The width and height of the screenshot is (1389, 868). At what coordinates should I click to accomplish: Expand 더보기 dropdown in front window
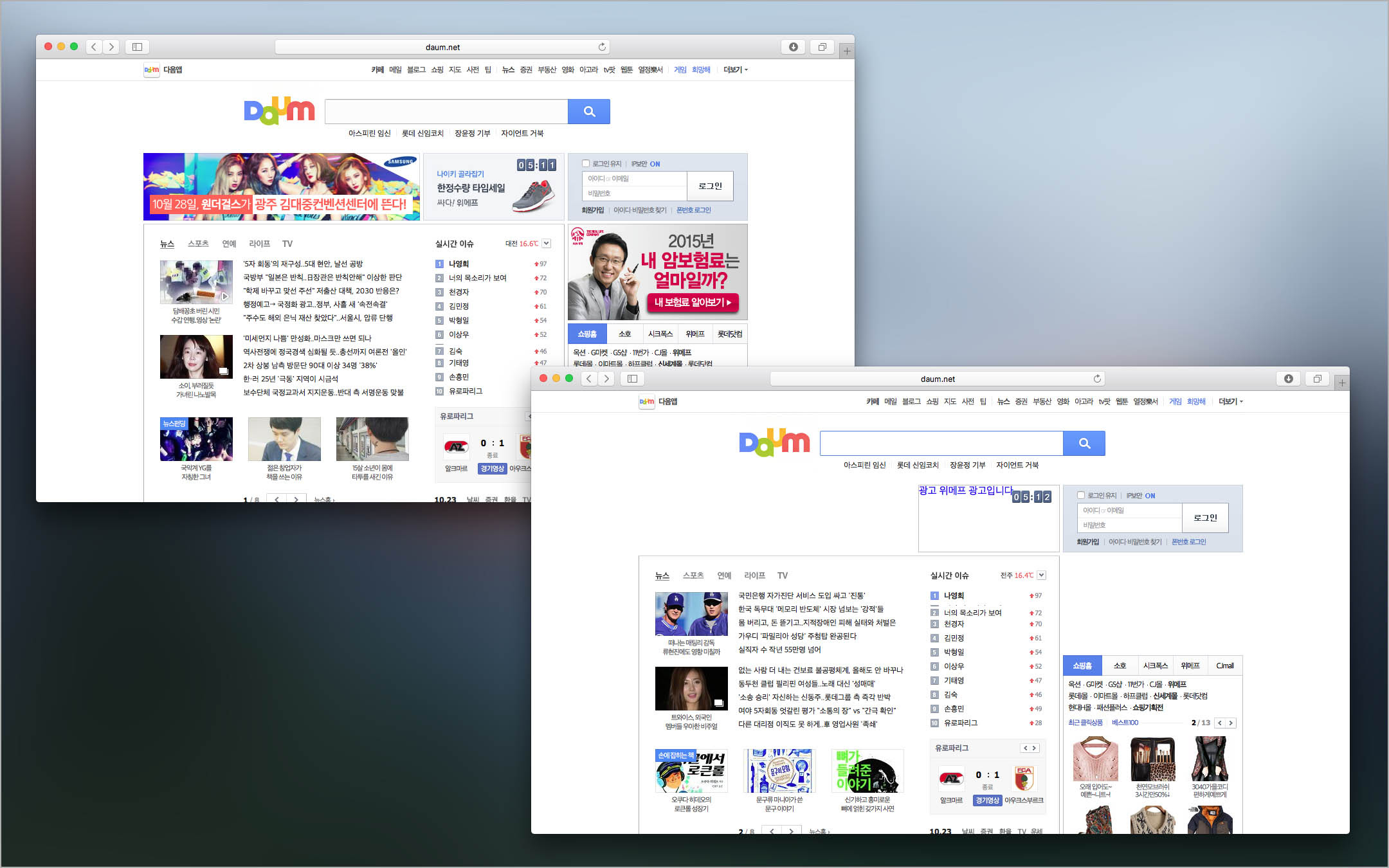coord(1230,401)
